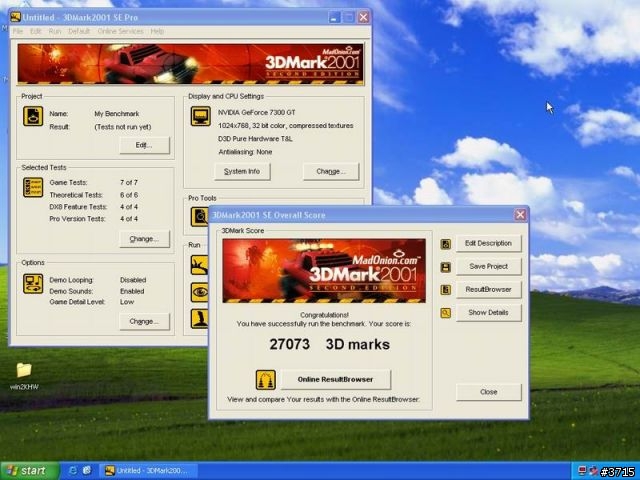The height and width of the screenshot is (480, 640).
Task: Click the System Info button
Action: (x=242, y=171)
